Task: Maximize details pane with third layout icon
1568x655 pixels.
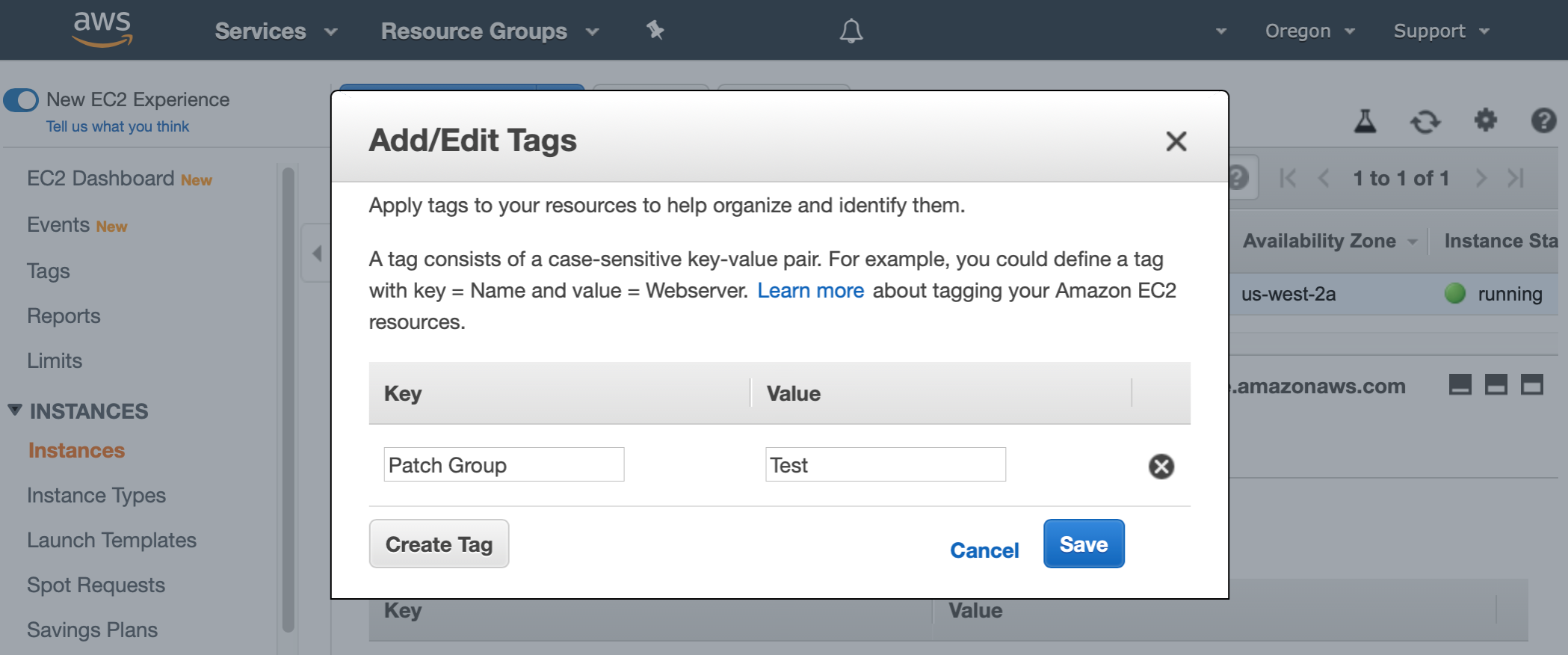Action: point(1531,384)
